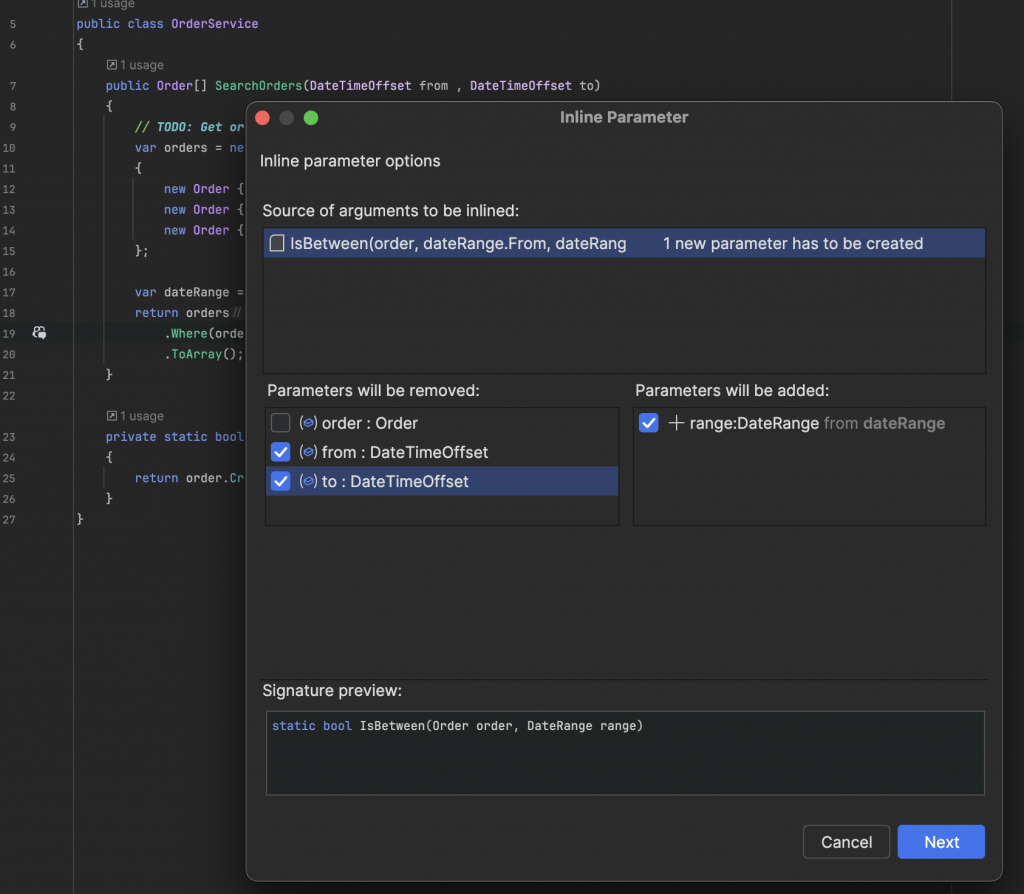Click the gutter icon on line 19

[39, 332]
